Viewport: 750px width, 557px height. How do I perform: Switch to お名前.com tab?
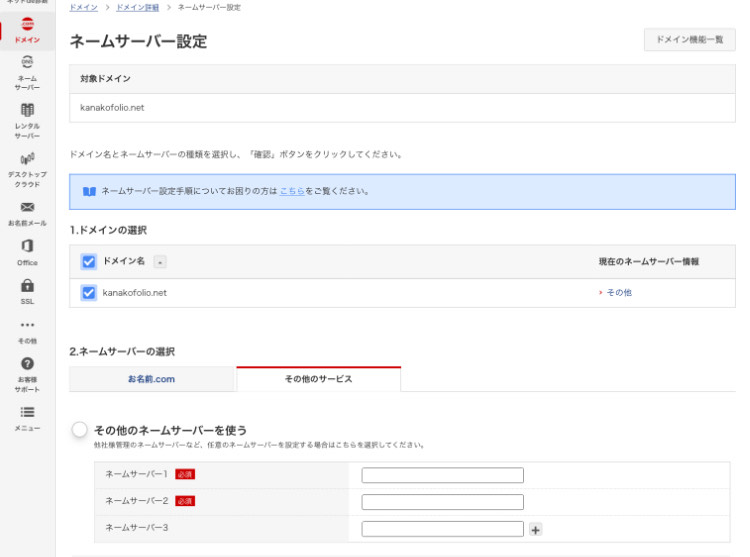coord(152,379)
